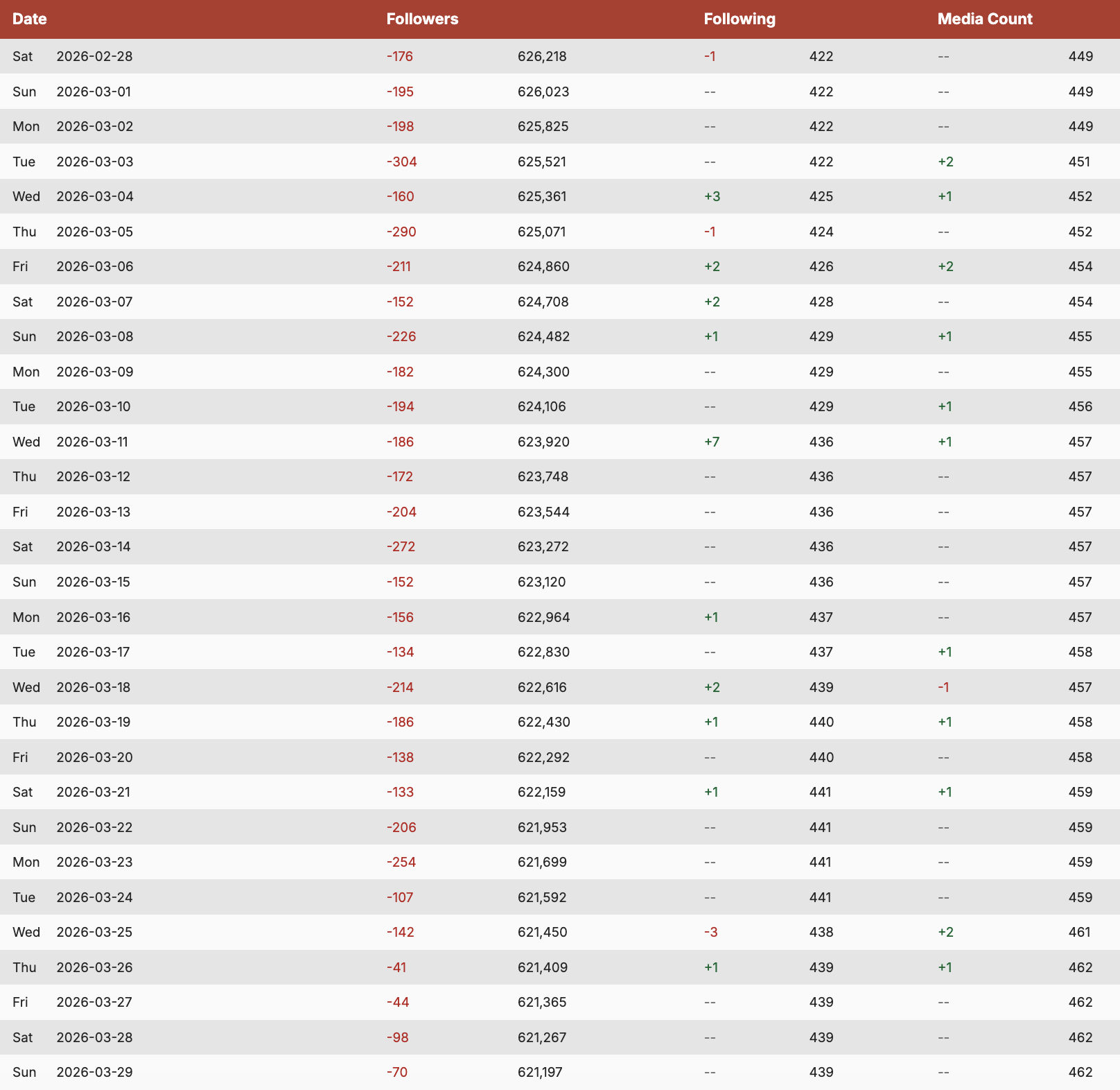Select the 623,120 followers total
1120x1090 pixels.
coord(541,582)
